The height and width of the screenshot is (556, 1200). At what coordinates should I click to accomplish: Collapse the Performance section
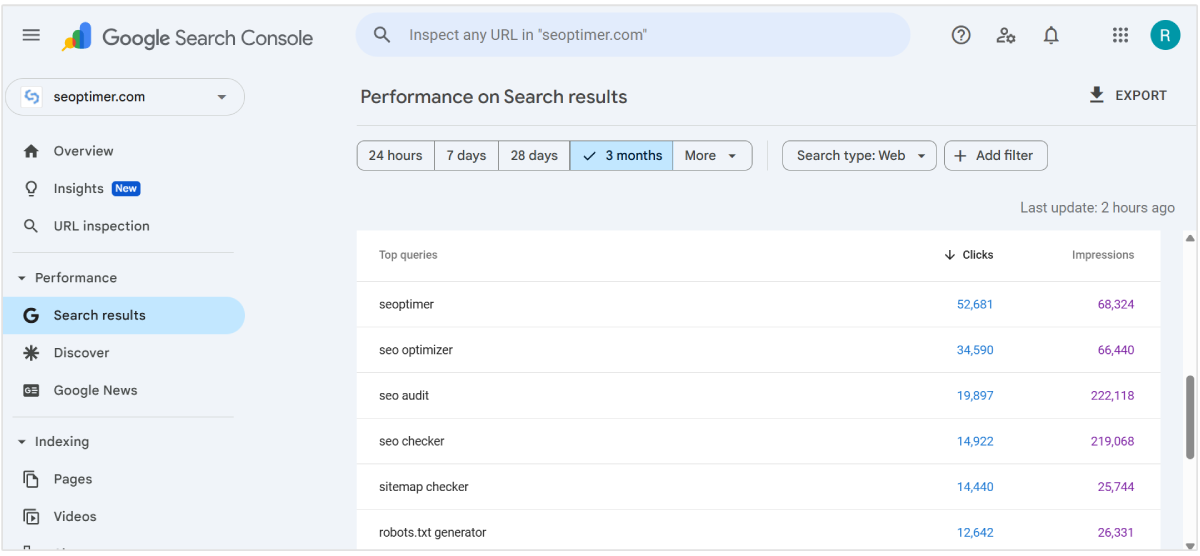(x=22, y=278)
